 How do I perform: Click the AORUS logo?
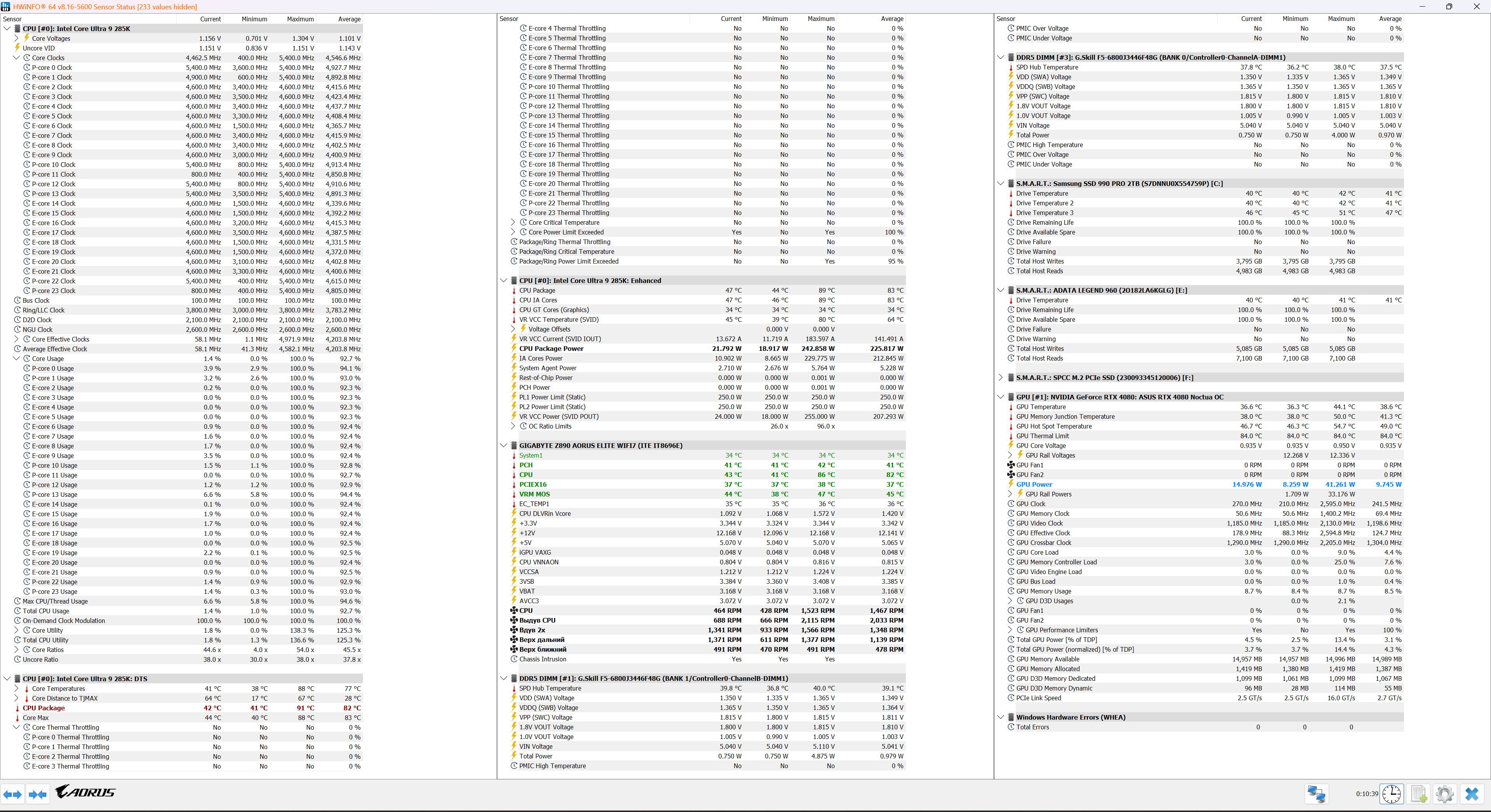tap(86, 792)
